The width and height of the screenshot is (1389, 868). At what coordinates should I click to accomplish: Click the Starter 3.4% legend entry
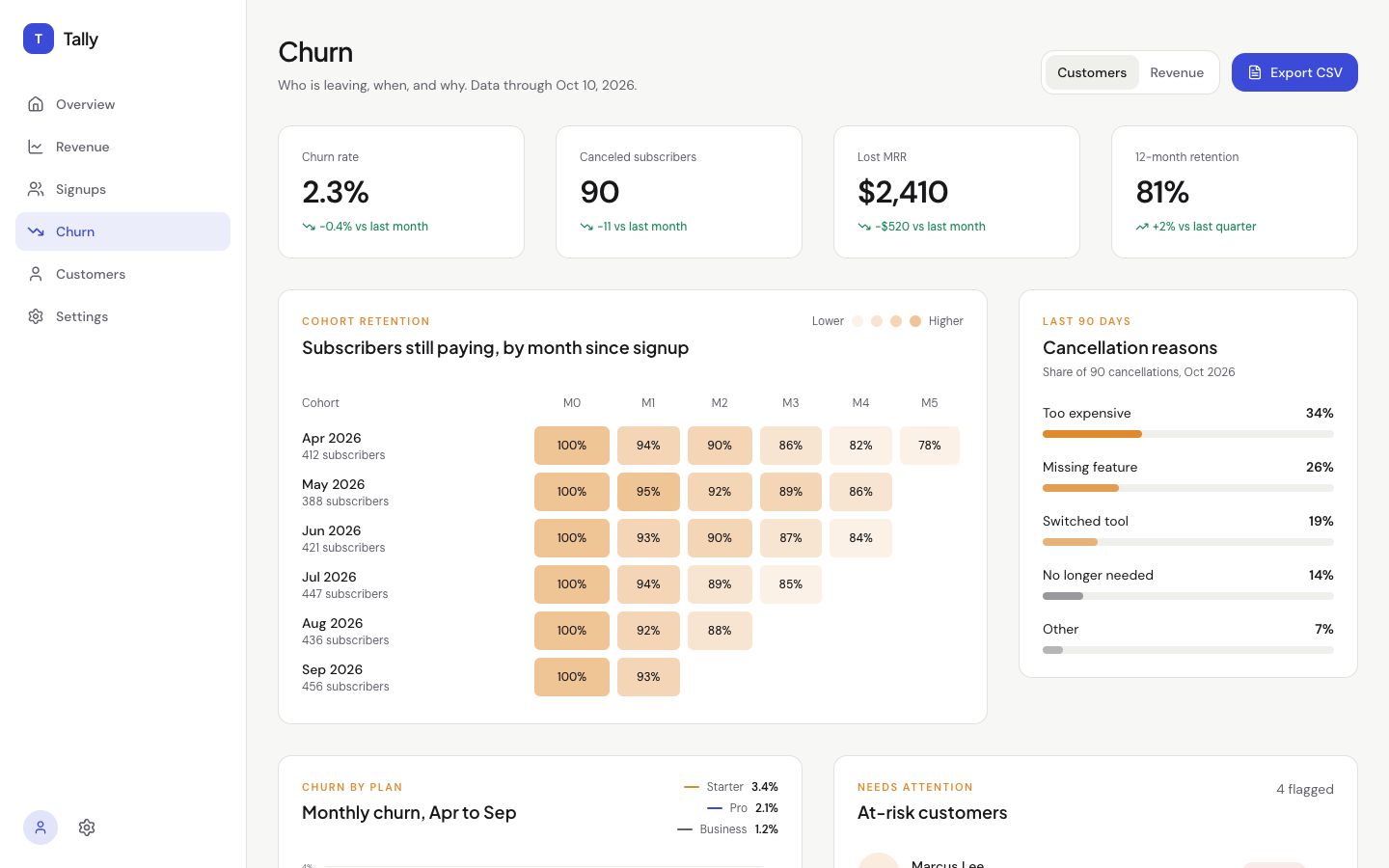point(731,787)
